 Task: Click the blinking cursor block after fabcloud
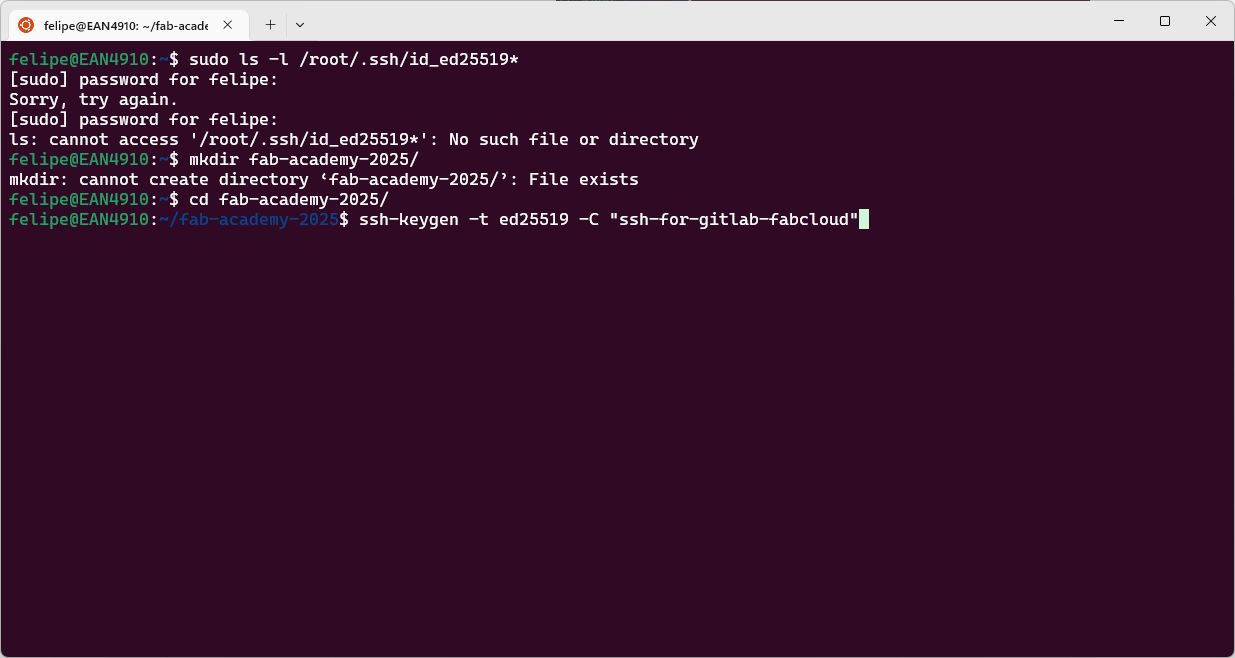(x=864, y=219)
